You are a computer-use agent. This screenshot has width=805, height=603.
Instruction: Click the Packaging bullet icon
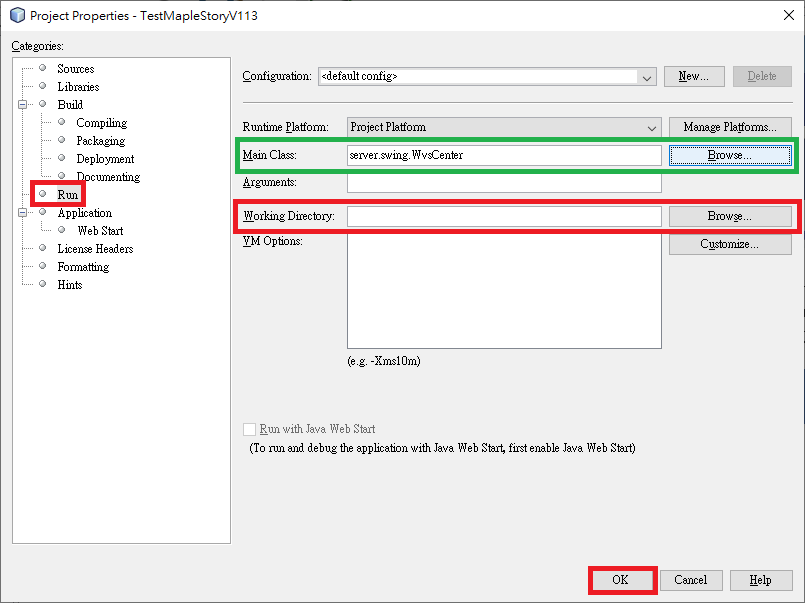(x=62, y=140)
